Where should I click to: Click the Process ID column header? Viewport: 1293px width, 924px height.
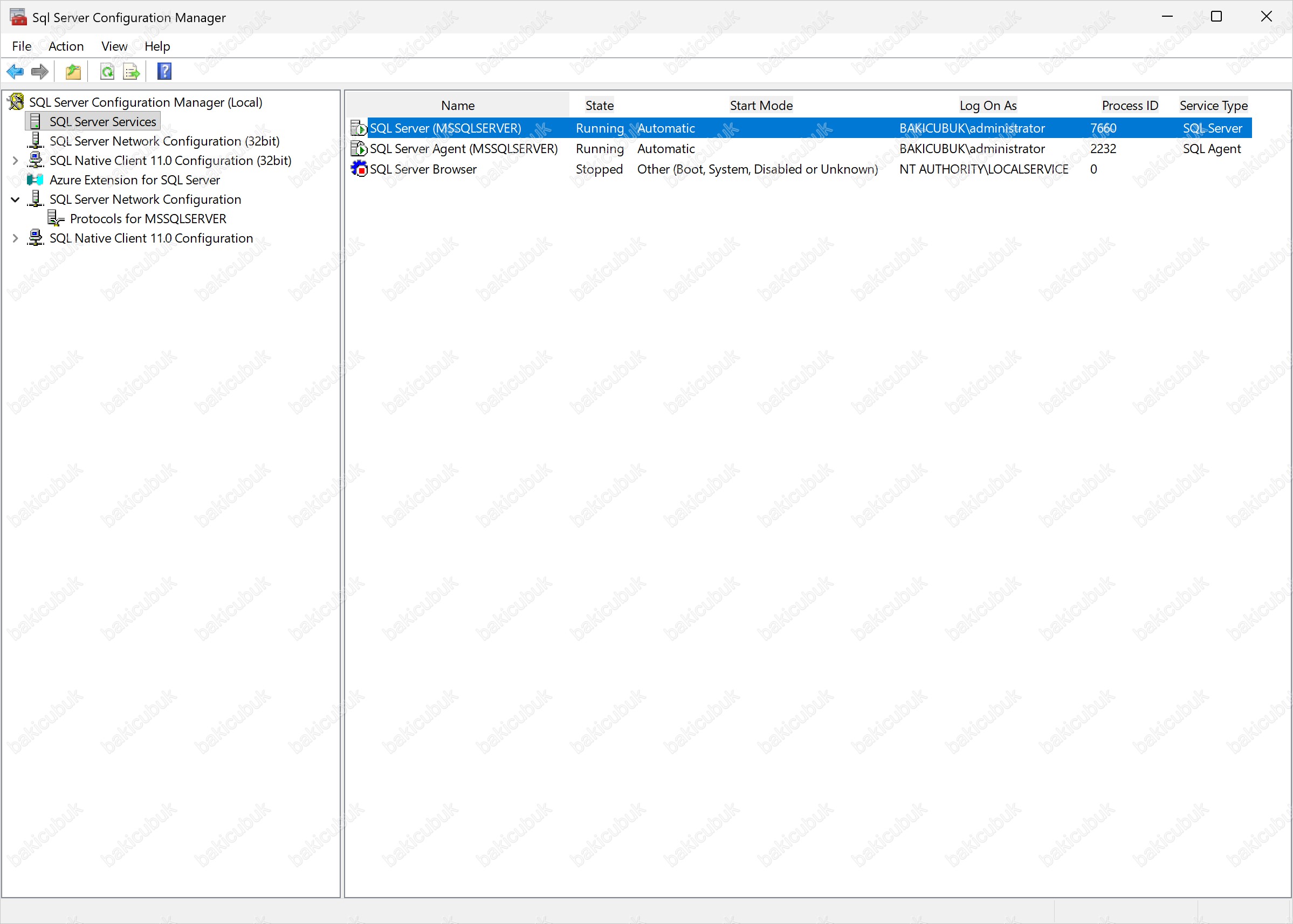[1129, 105]
